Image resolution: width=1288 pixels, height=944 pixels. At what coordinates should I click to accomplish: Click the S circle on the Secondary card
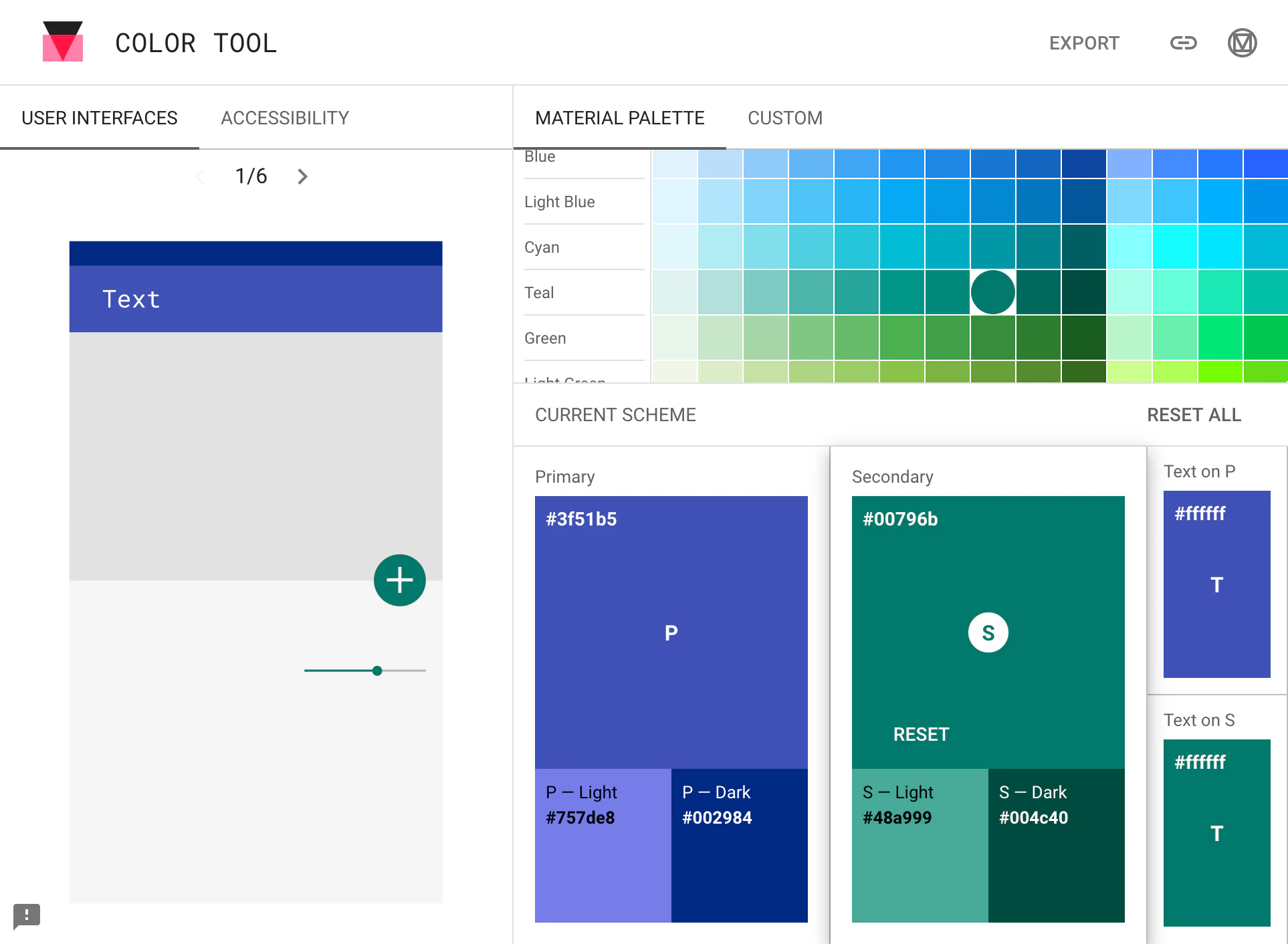(x=988, y=632)
